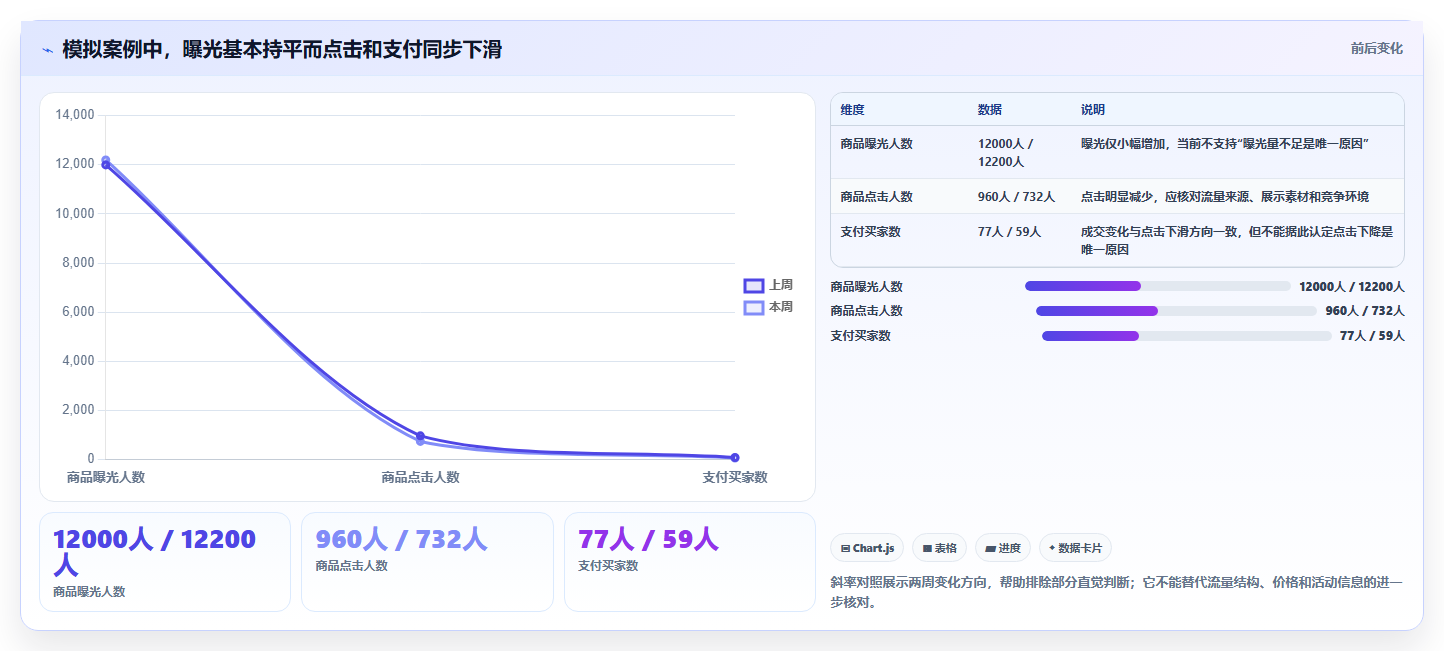
Task: Click the 2,000 y-axis label
Action: tap(77, 410)
